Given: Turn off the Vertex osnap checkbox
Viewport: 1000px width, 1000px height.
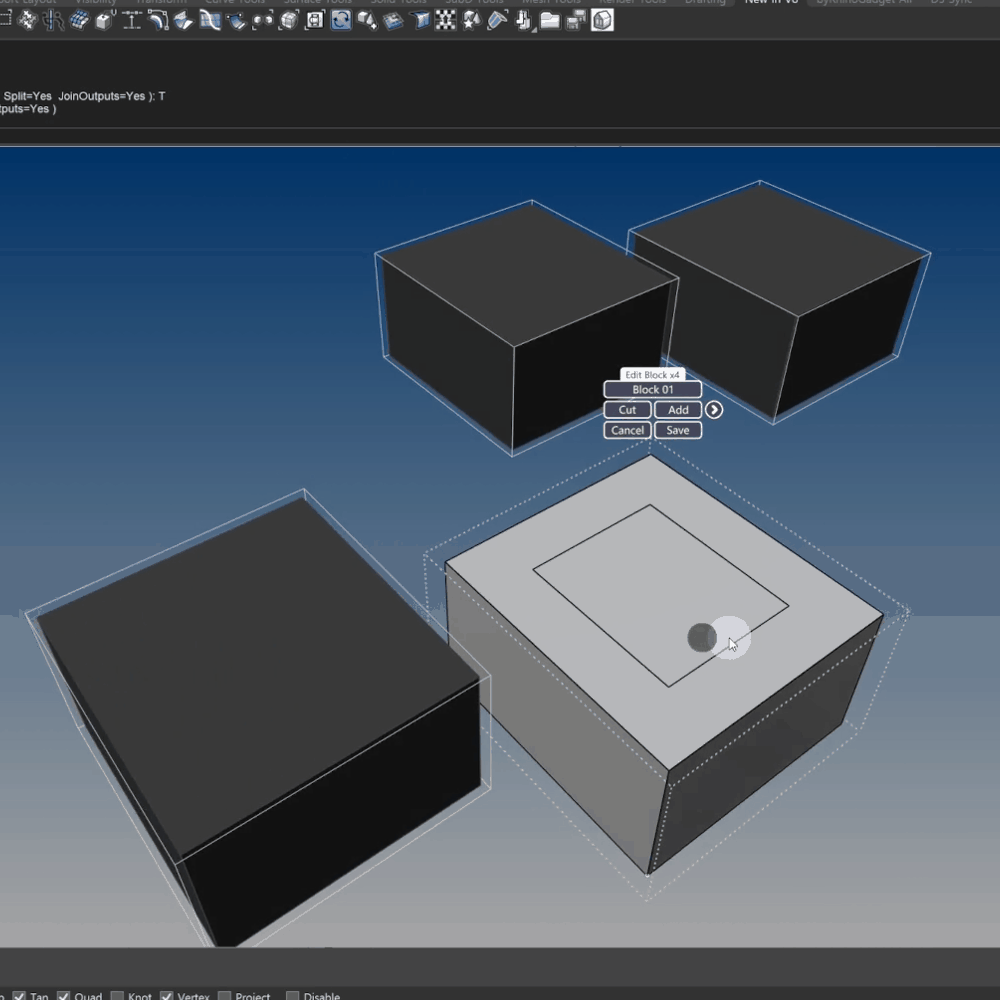Looking at the screenshot, I should [167, 996].
